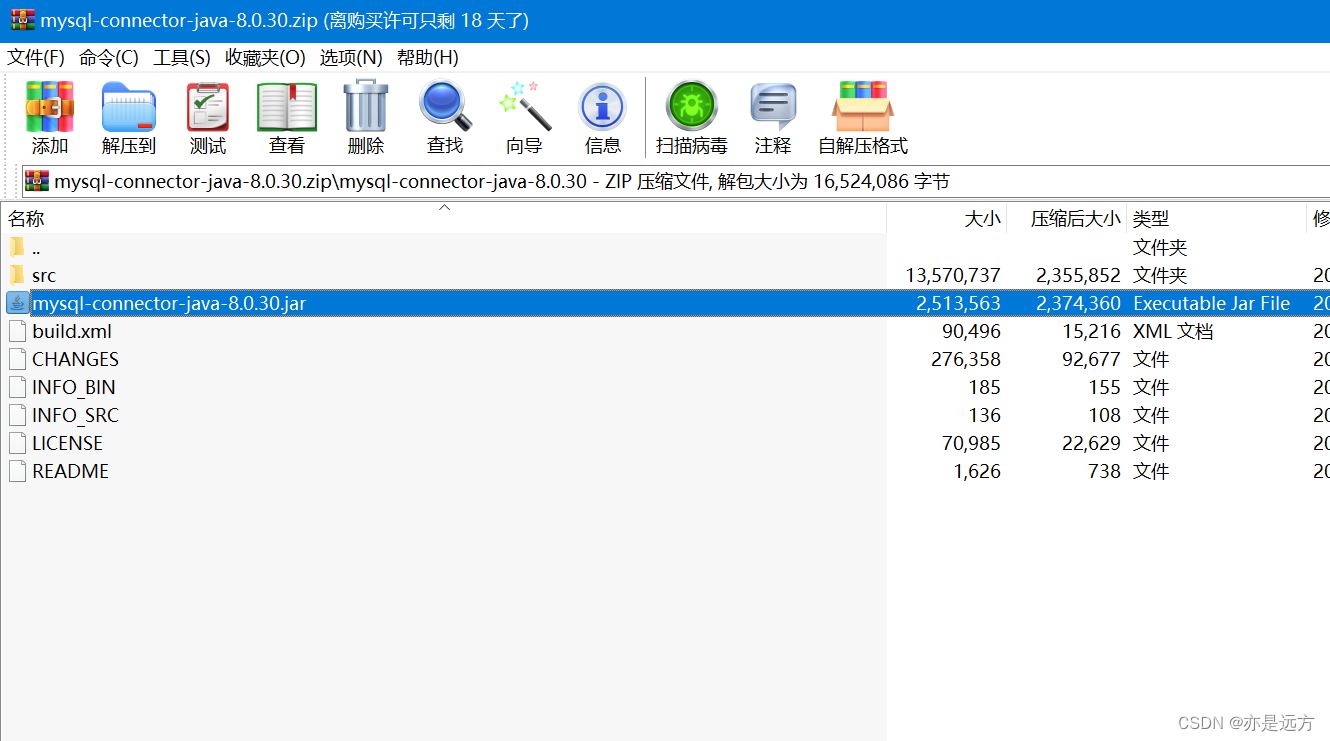Click the INFO_BIN file icon

tap(17, 387)
